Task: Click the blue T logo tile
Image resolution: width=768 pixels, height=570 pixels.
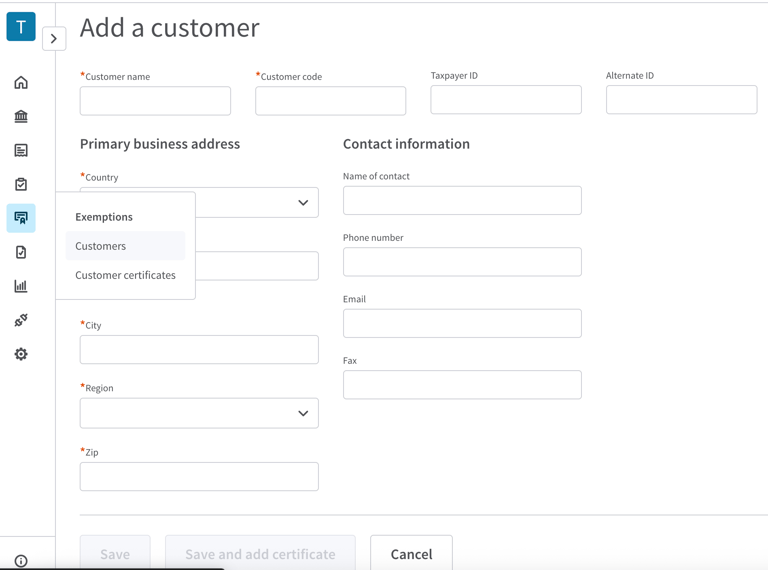Action: coord(21,27)
